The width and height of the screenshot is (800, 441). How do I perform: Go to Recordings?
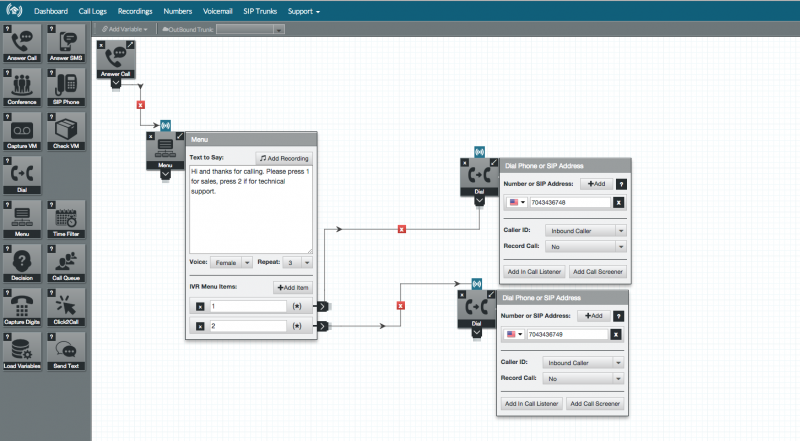135,11
